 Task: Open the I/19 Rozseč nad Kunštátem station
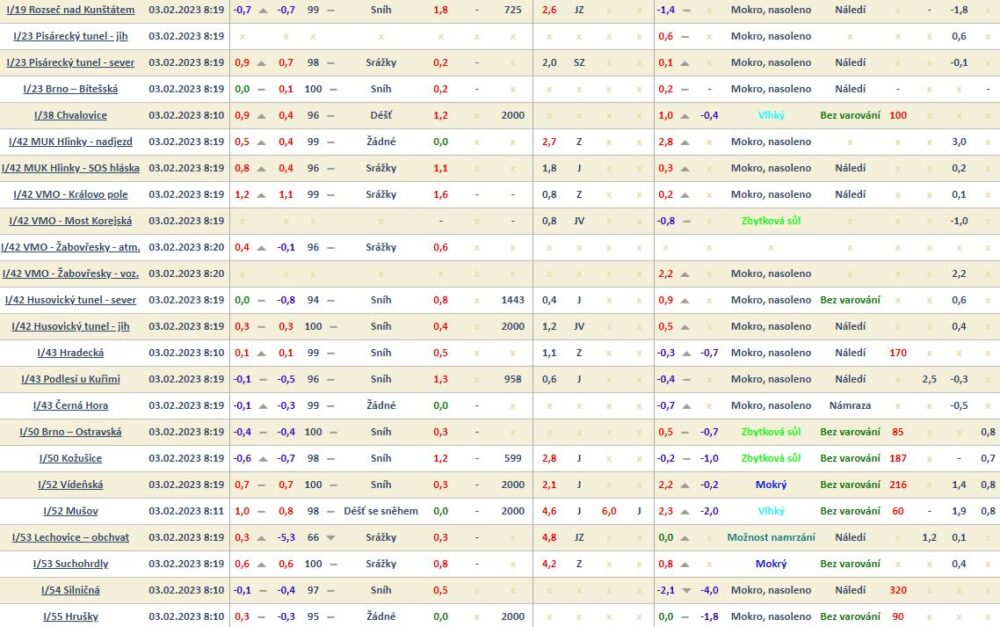point(71,10)
